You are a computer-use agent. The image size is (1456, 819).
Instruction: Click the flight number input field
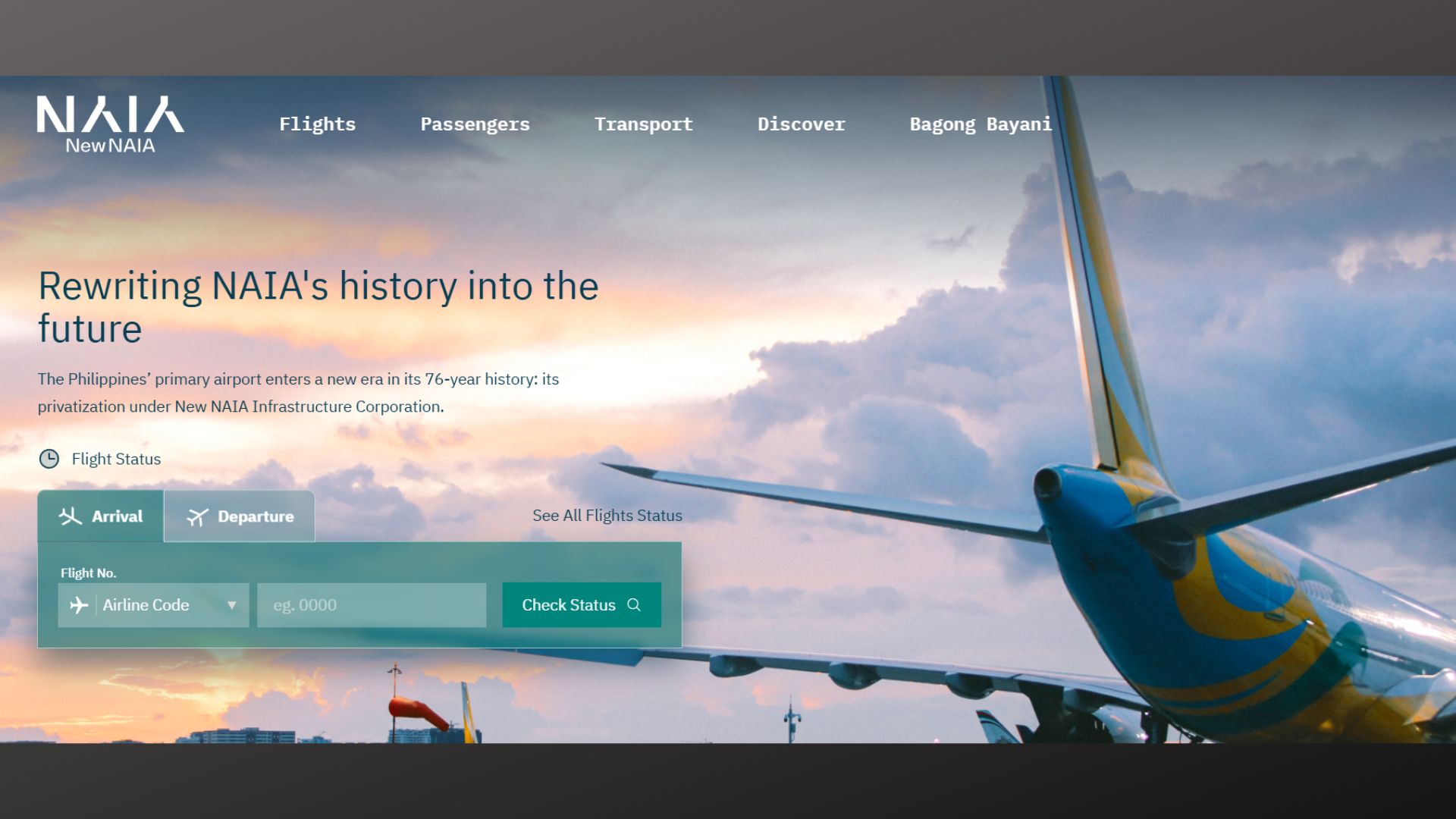click(372, 604)
